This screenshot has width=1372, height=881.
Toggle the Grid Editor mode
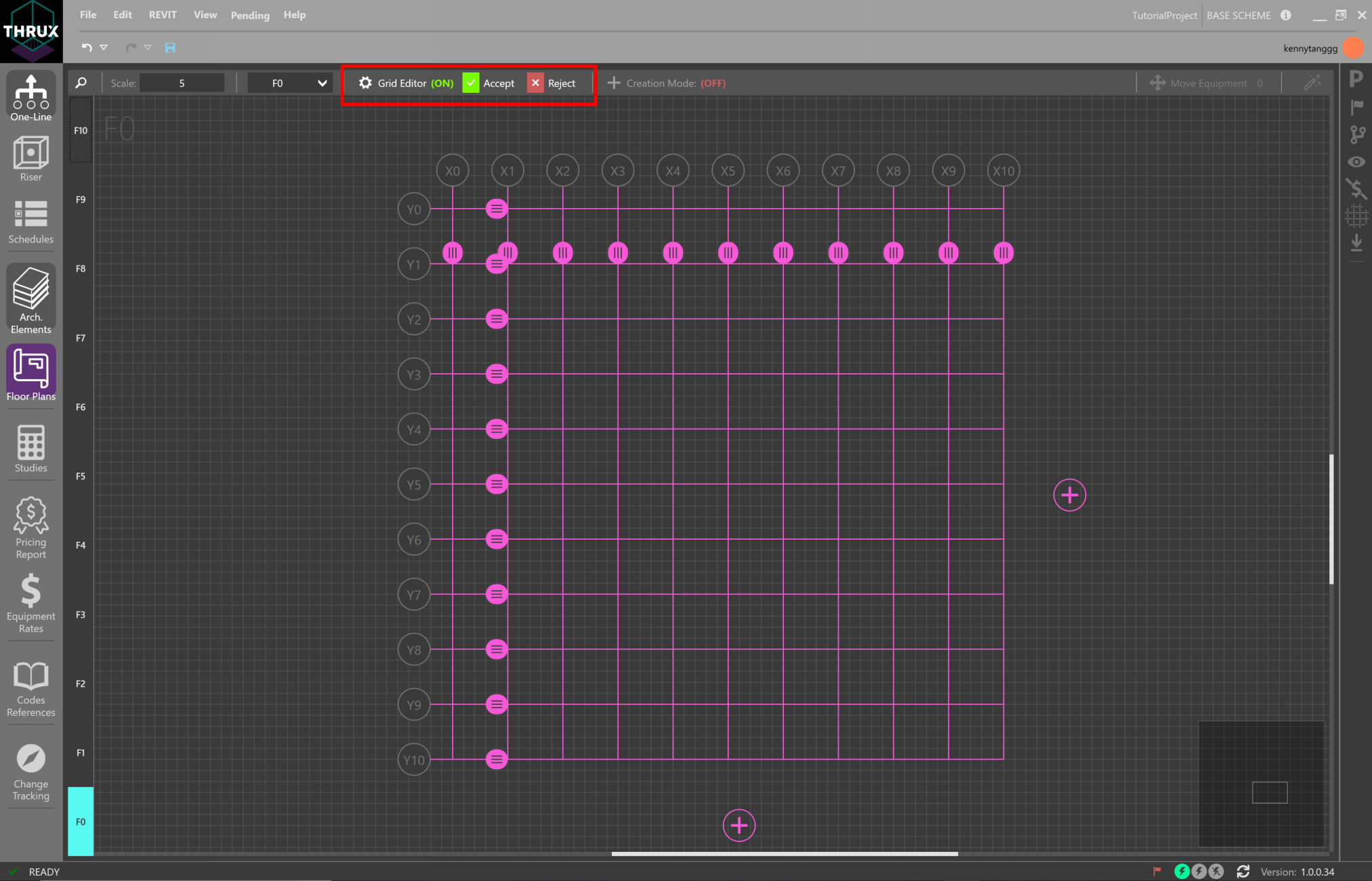[x=406, y=83]
